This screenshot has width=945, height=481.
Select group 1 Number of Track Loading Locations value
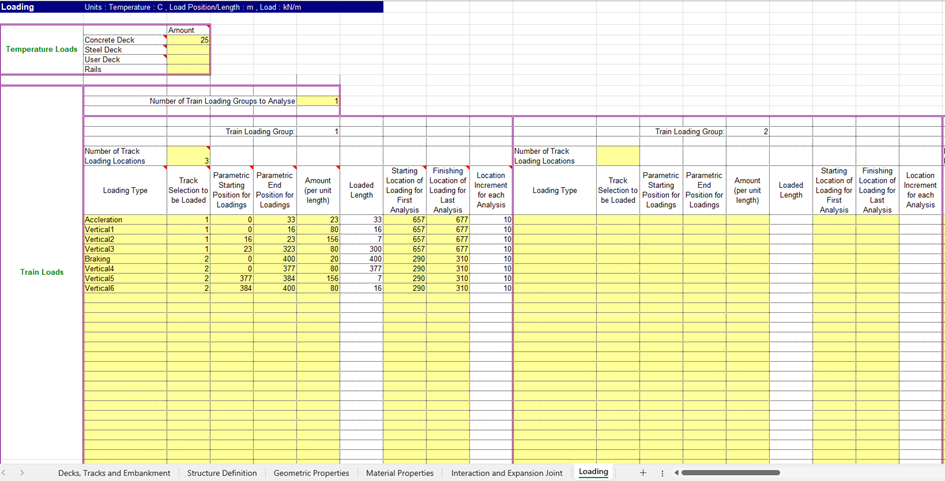coord(188,156)
